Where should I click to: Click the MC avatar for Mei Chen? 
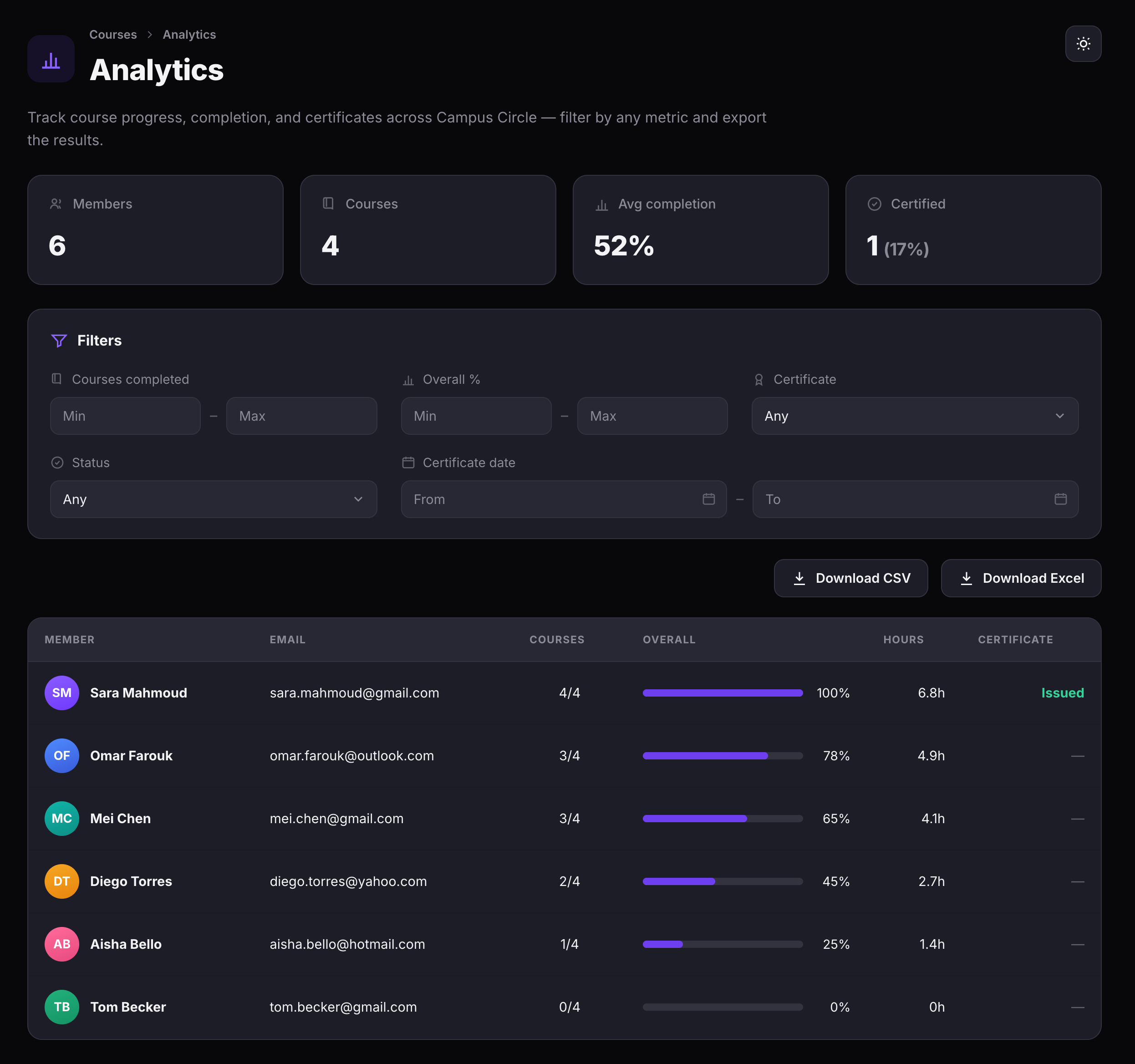(x=61, y=819)
